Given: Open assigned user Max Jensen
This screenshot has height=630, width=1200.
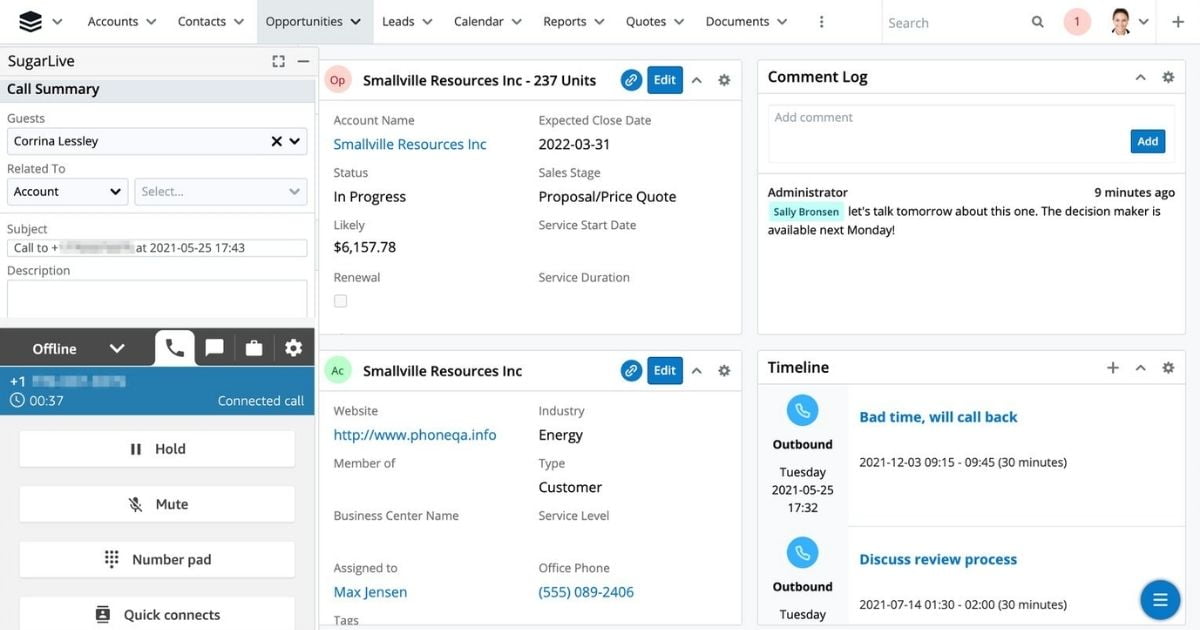Looking at the screenshot, I should click(370, 592).
